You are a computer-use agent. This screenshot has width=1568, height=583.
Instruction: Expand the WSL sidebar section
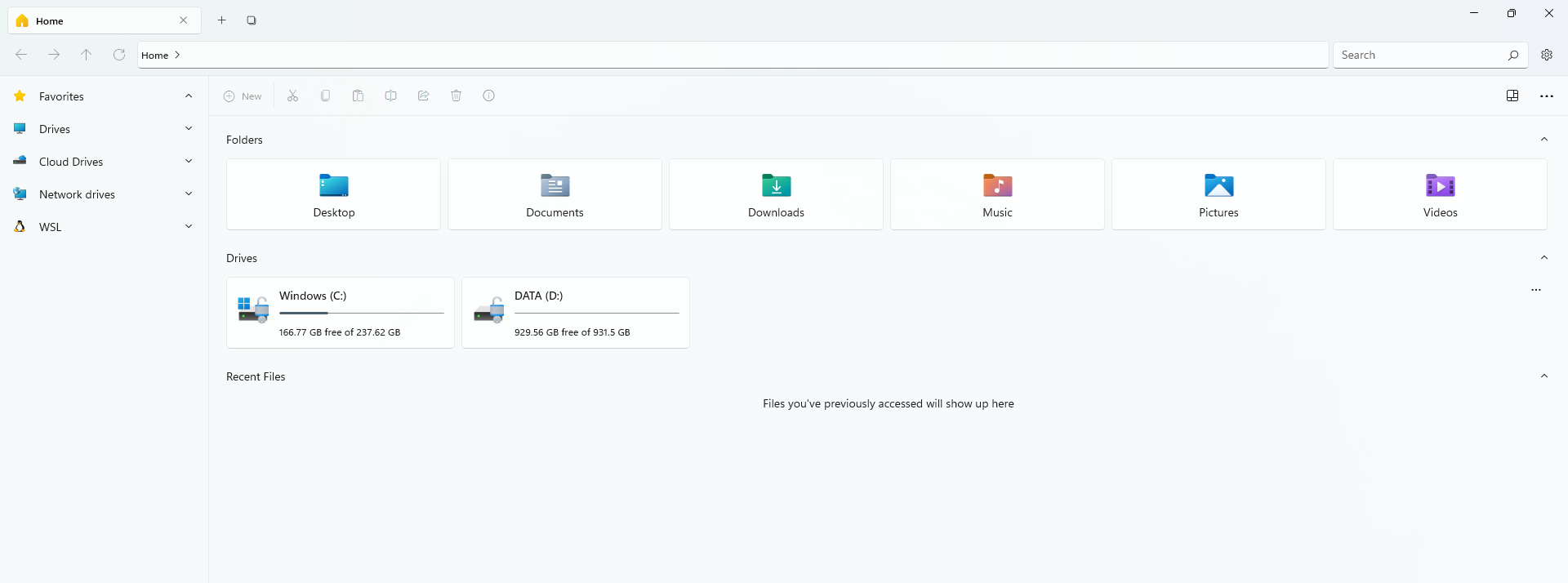(189, 227)
